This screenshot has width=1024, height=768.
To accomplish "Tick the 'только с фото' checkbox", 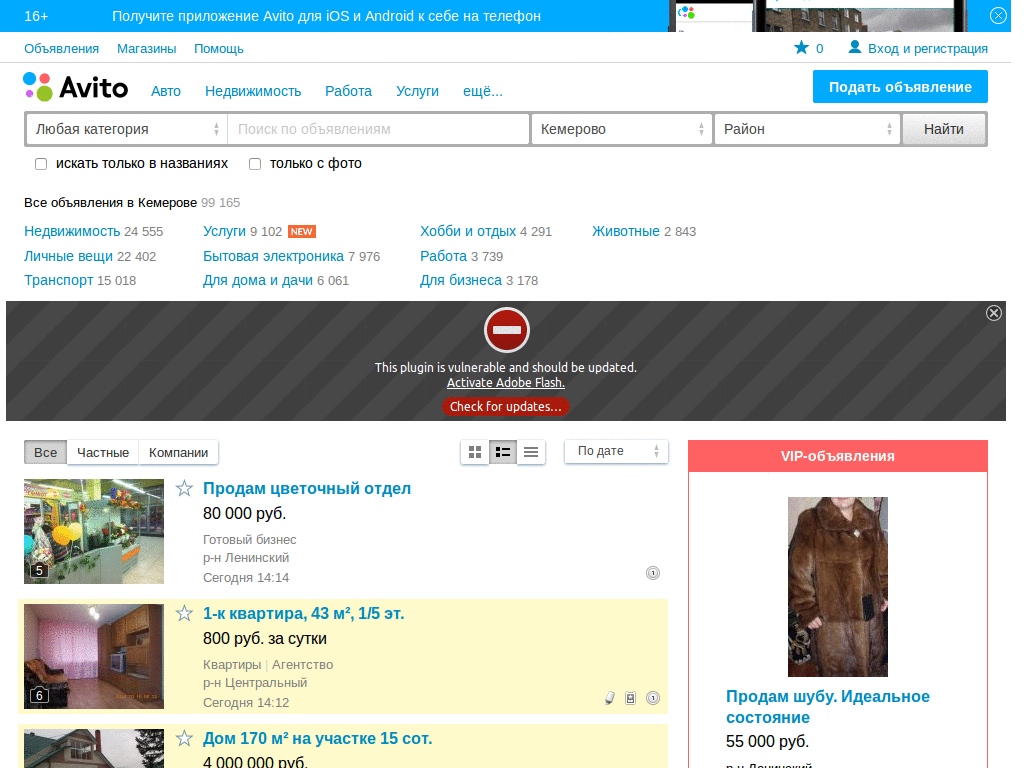I will click(x=255, y=164).
